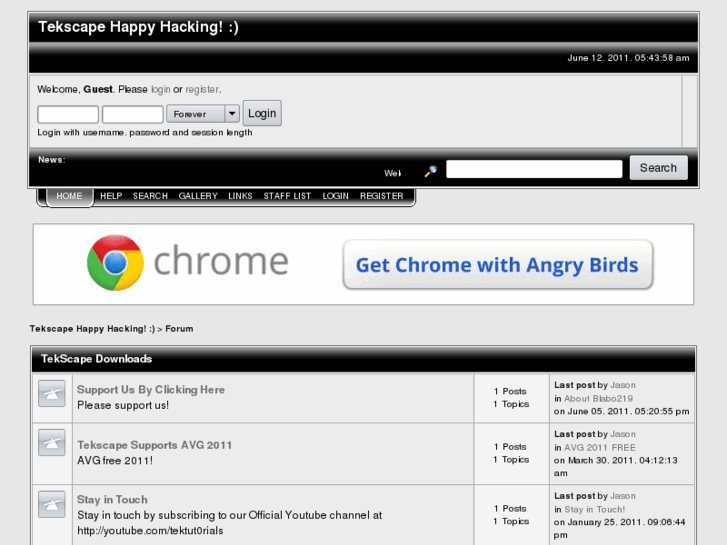Click the June 12, 2011 date text
727x545 pixels.
(628, 58)
